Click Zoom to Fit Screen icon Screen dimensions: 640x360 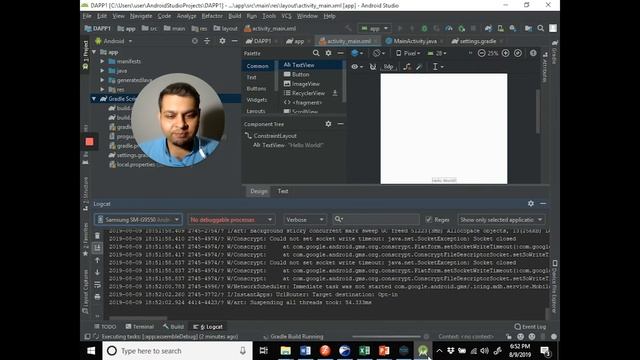(518, 53)
